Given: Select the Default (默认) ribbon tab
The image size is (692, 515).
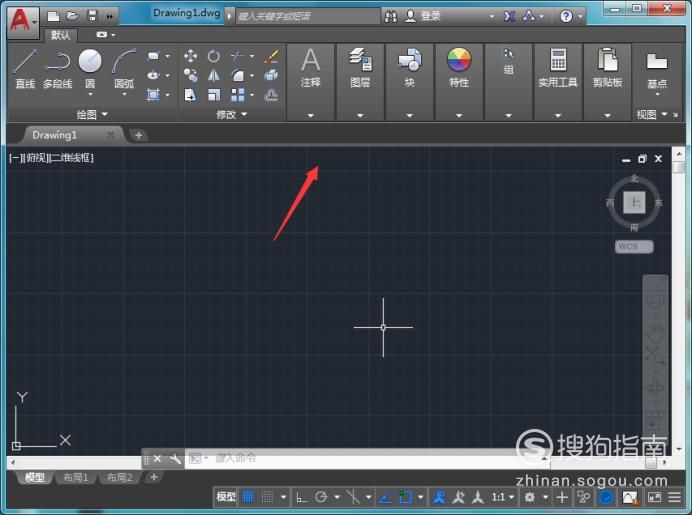Looking at the screenshot, I should [x=60, y=35].
